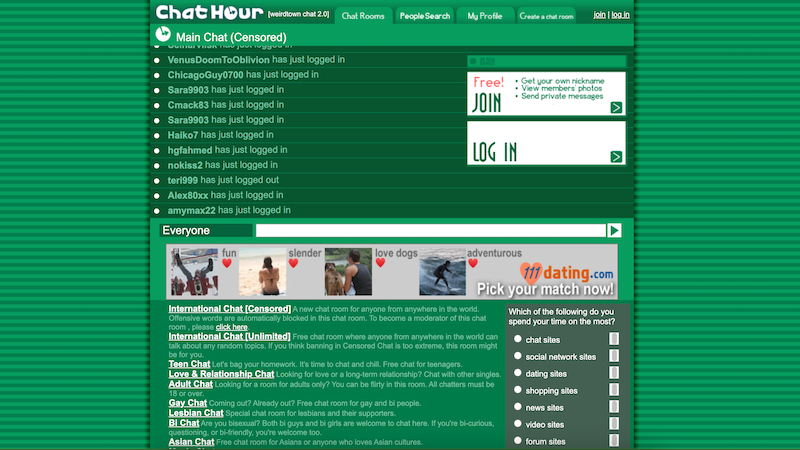800x450 pixels.
Task: Click the Main Chat (Censored) title
Action: tap(231, 37)
